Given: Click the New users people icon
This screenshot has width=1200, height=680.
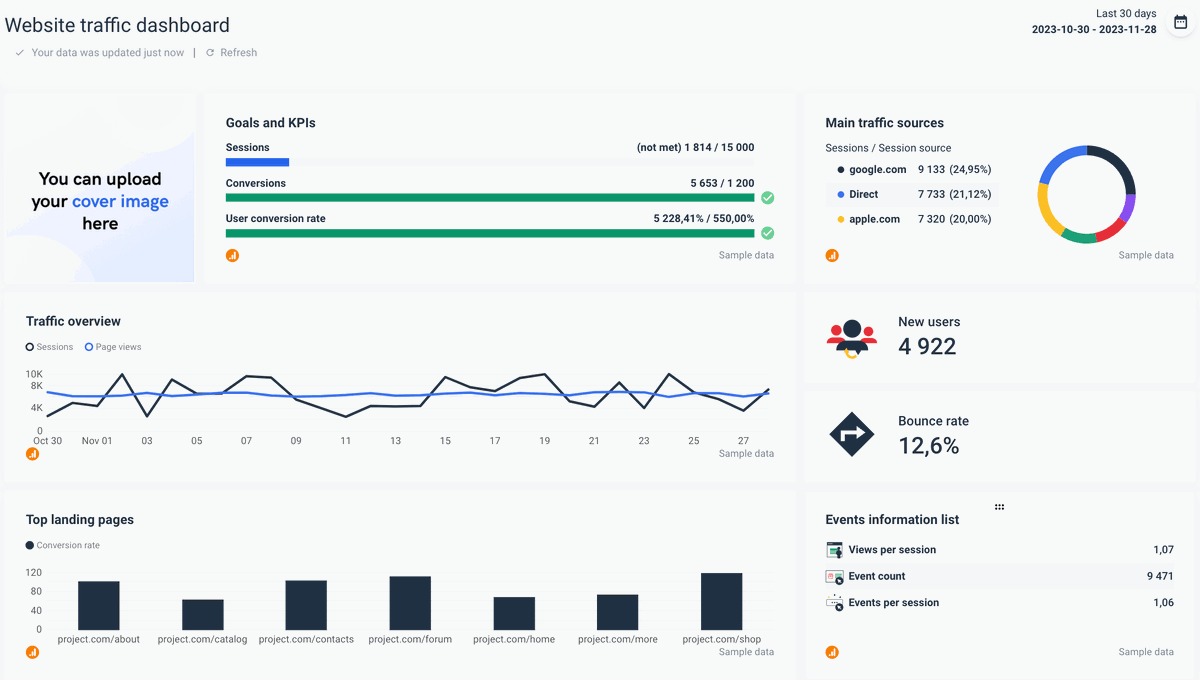Looking at the screenshot, I should (x=852, y=338).
